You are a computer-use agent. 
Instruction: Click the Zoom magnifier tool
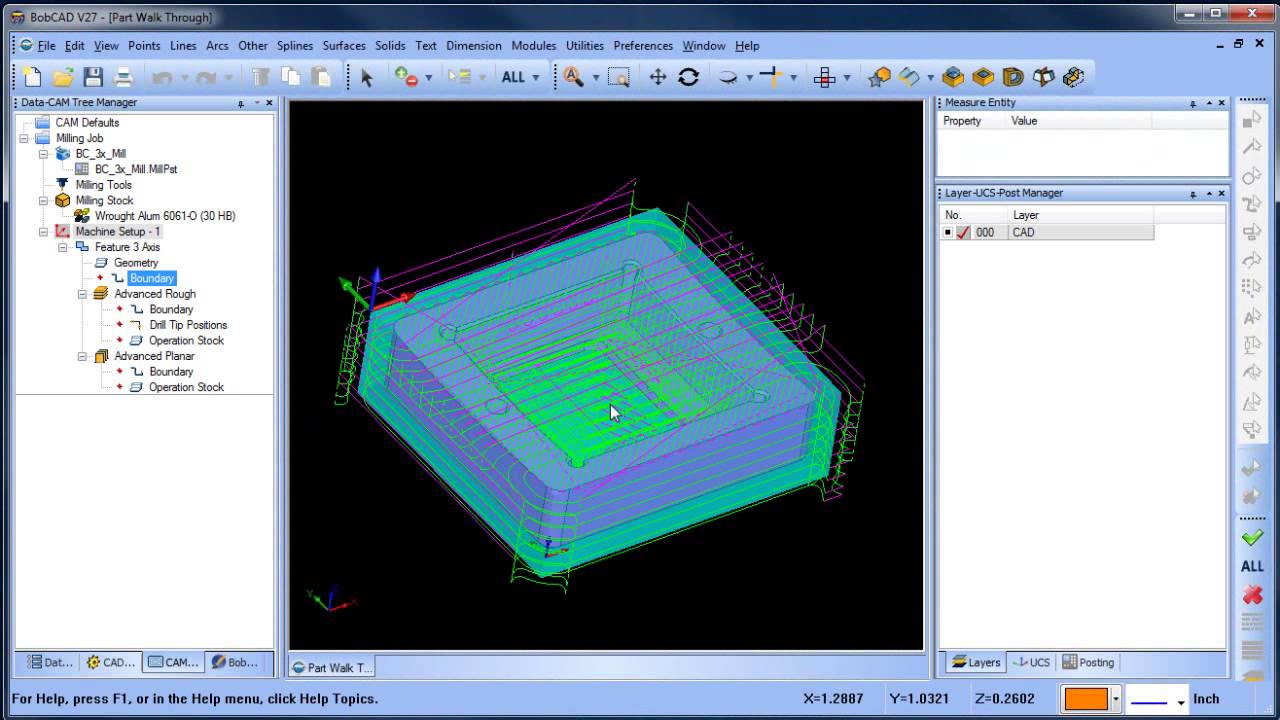pyautogui.click(x=573, y=77)
